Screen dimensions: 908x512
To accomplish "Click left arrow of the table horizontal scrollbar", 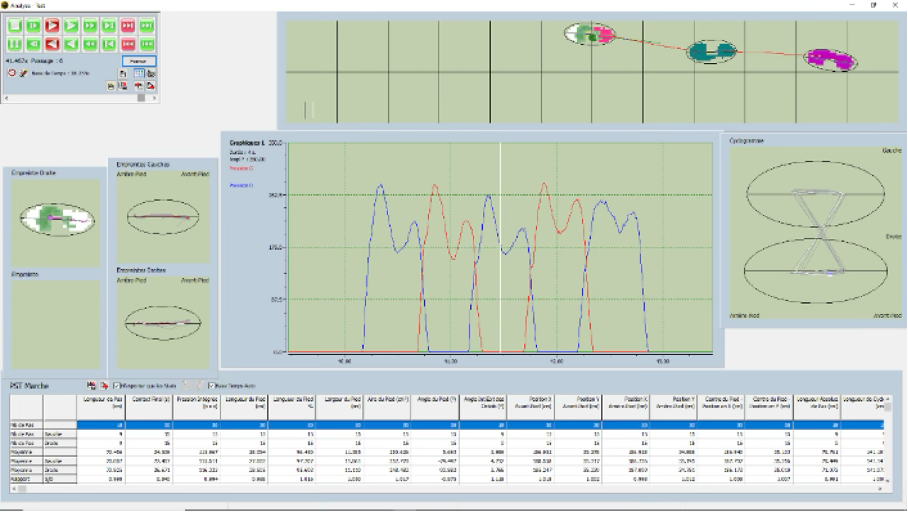I will (x=13, y=489).
